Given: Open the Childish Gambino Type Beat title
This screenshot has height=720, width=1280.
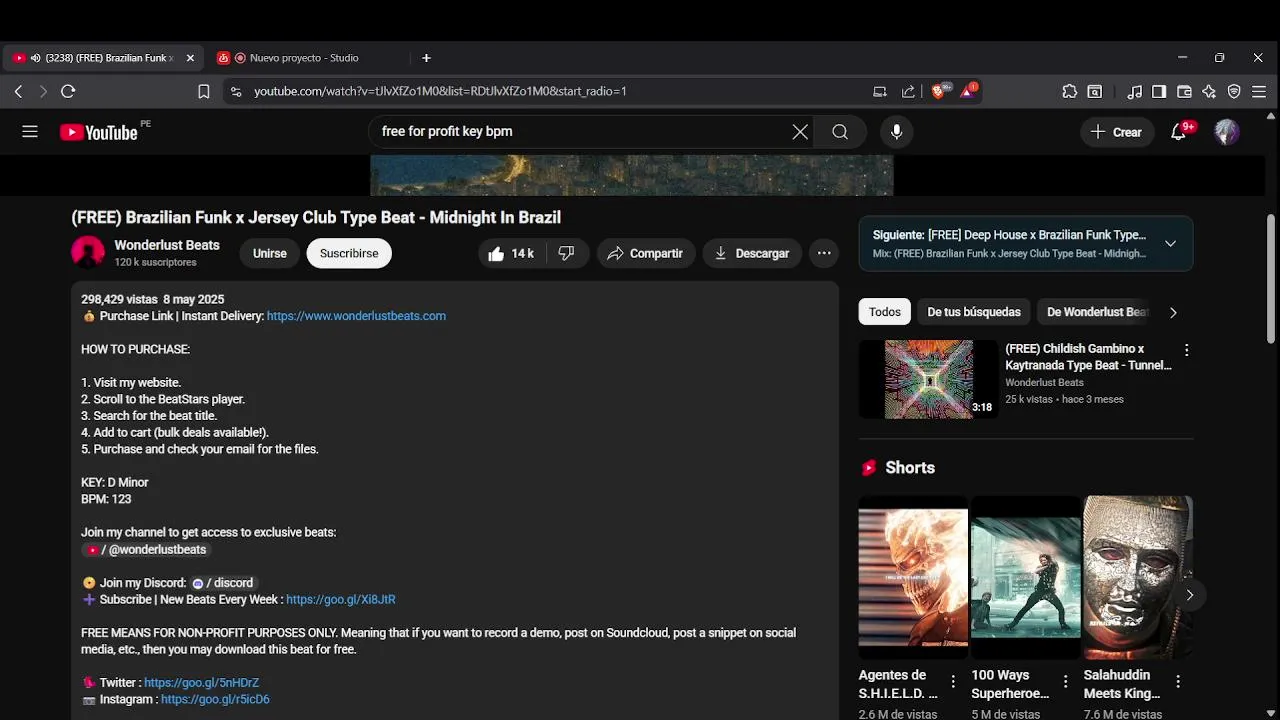Looking at the screenshot, I should point(1088,357).
